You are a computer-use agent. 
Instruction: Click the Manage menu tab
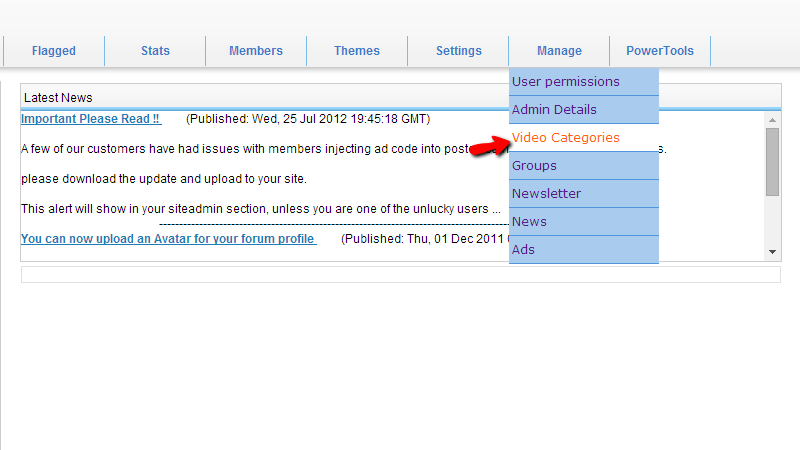[559, 51]
